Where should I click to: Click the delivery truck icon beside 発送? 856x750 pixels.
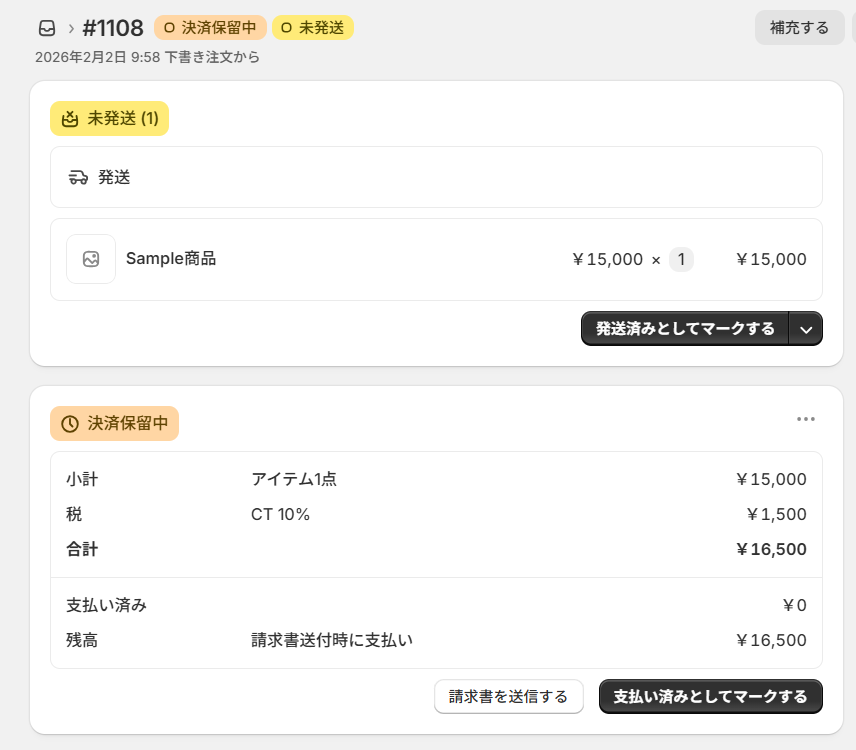click(x=78, y=178)
